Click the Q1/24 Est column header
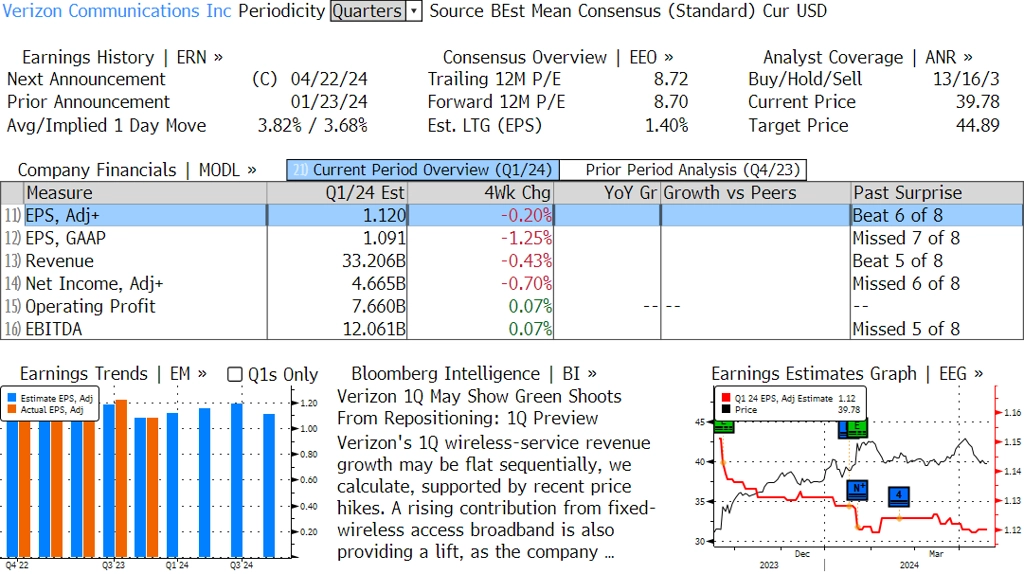 [x=337, y=193]
